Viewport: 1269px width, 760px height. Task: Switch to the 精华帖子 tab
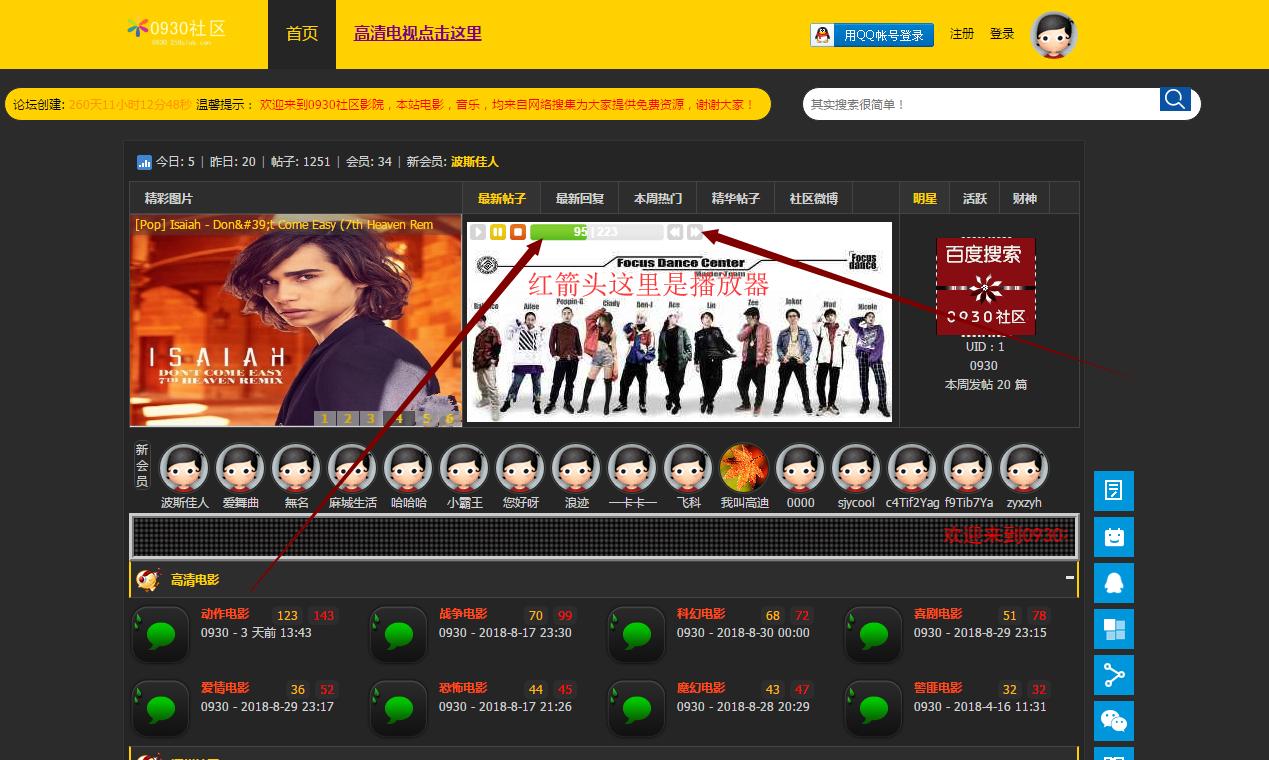pyautogui.click(x=736, y=198)
